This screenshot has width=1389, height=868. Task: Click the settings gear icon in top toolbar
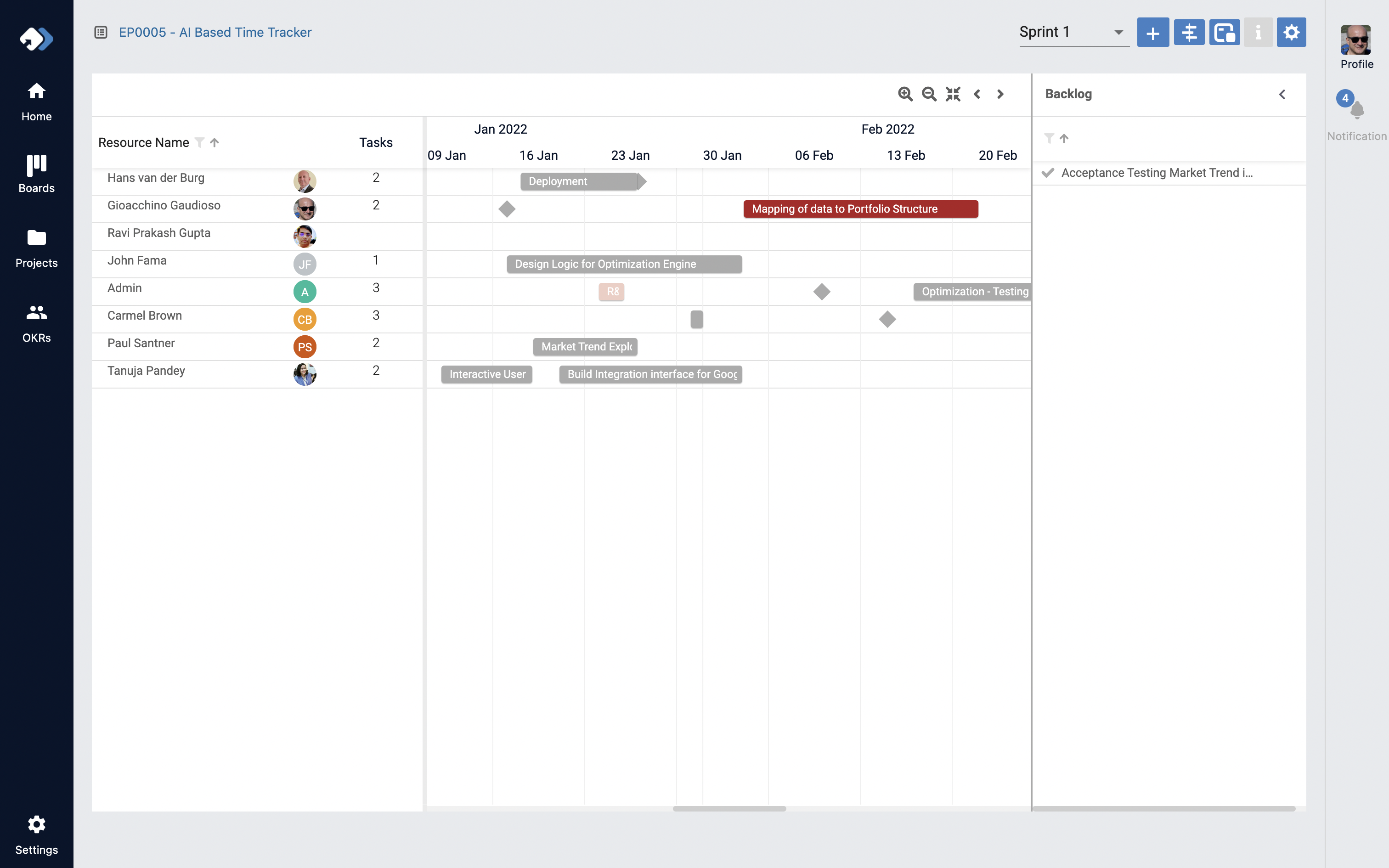tap(1292, 32)
